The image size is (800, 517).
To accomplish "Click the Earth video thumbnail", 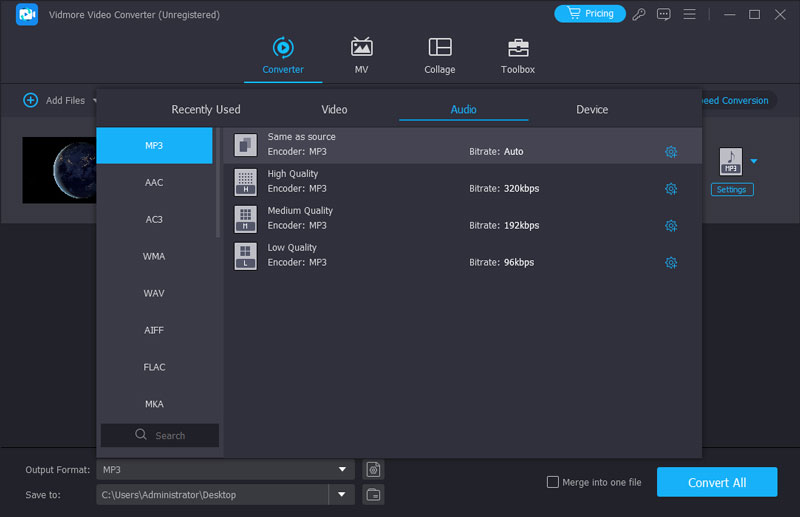I will [x=59, y=170].
